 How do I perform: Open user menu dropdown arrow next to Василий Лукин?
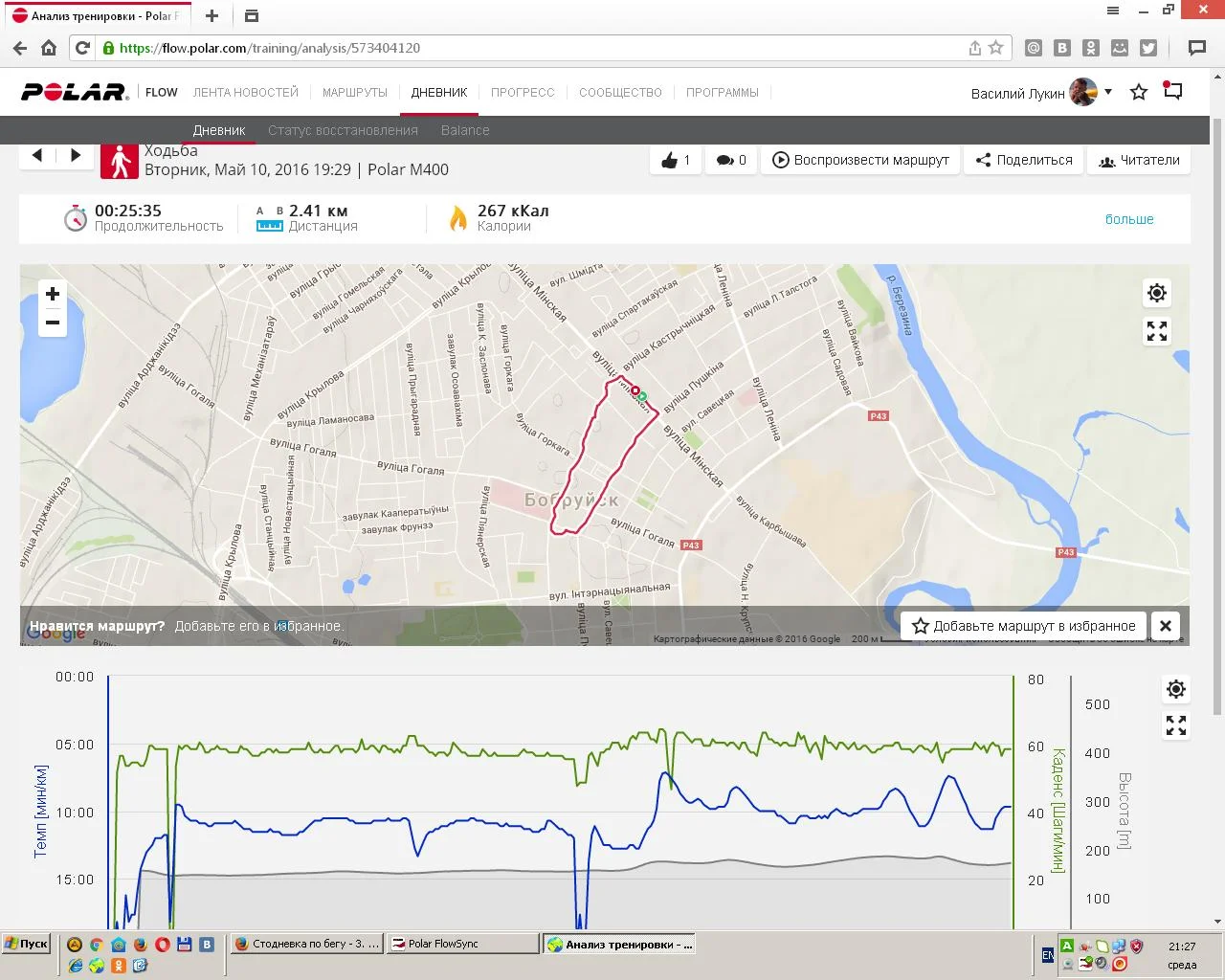click(1108, 92)
